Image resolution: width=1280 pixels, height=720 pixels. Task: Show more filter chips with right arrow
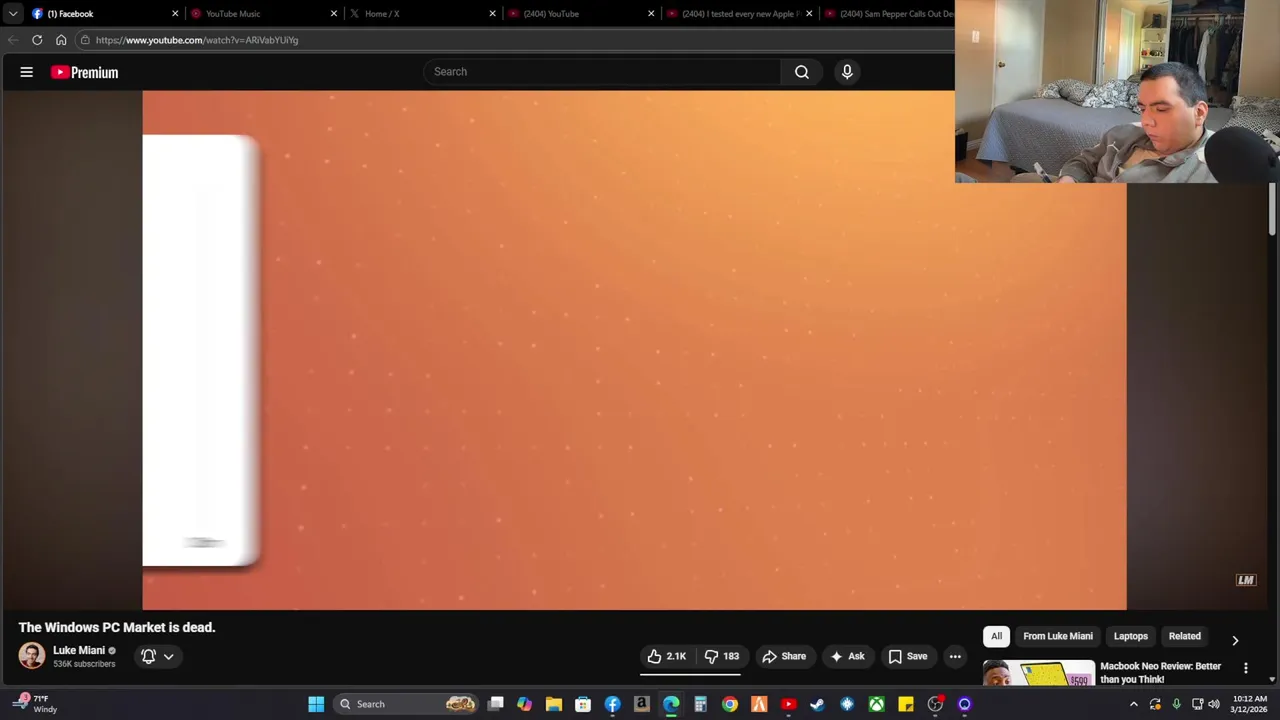coord(1235,640)
